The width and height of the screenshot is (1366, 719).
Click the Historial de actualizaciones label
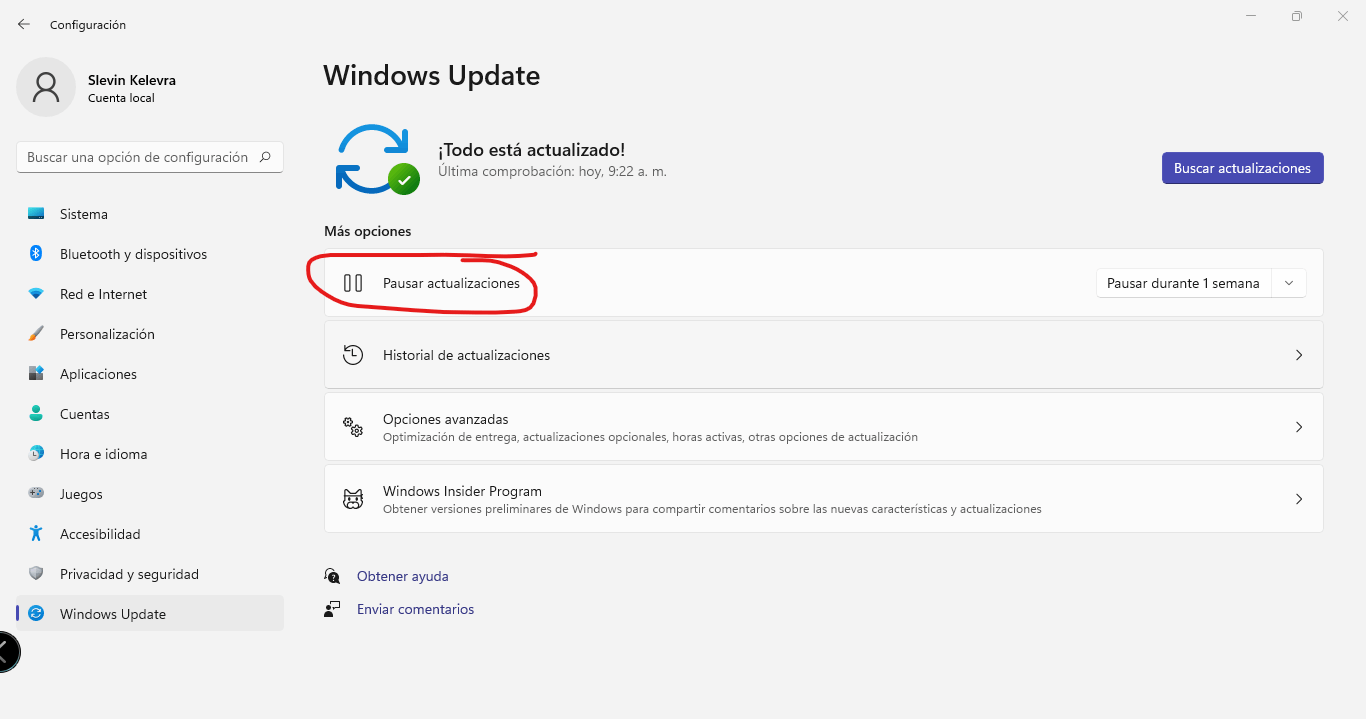point(466,355)
